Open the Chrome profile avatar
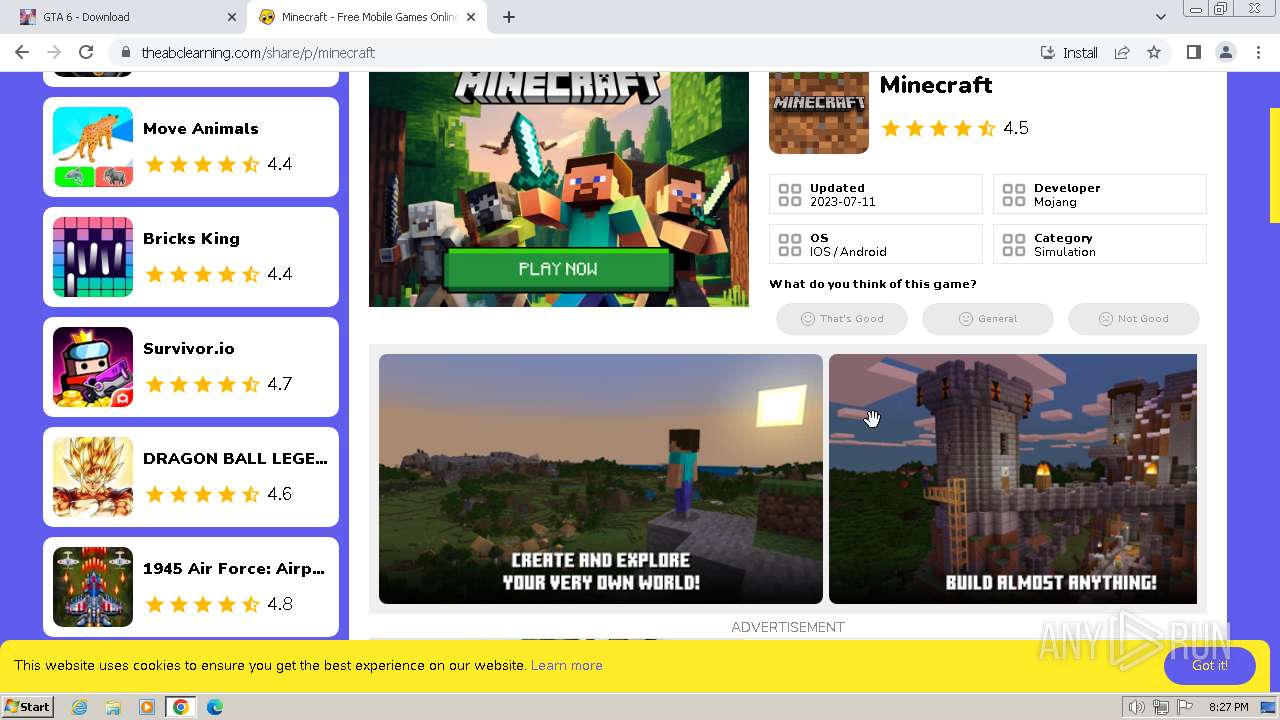 point(1225,52)
